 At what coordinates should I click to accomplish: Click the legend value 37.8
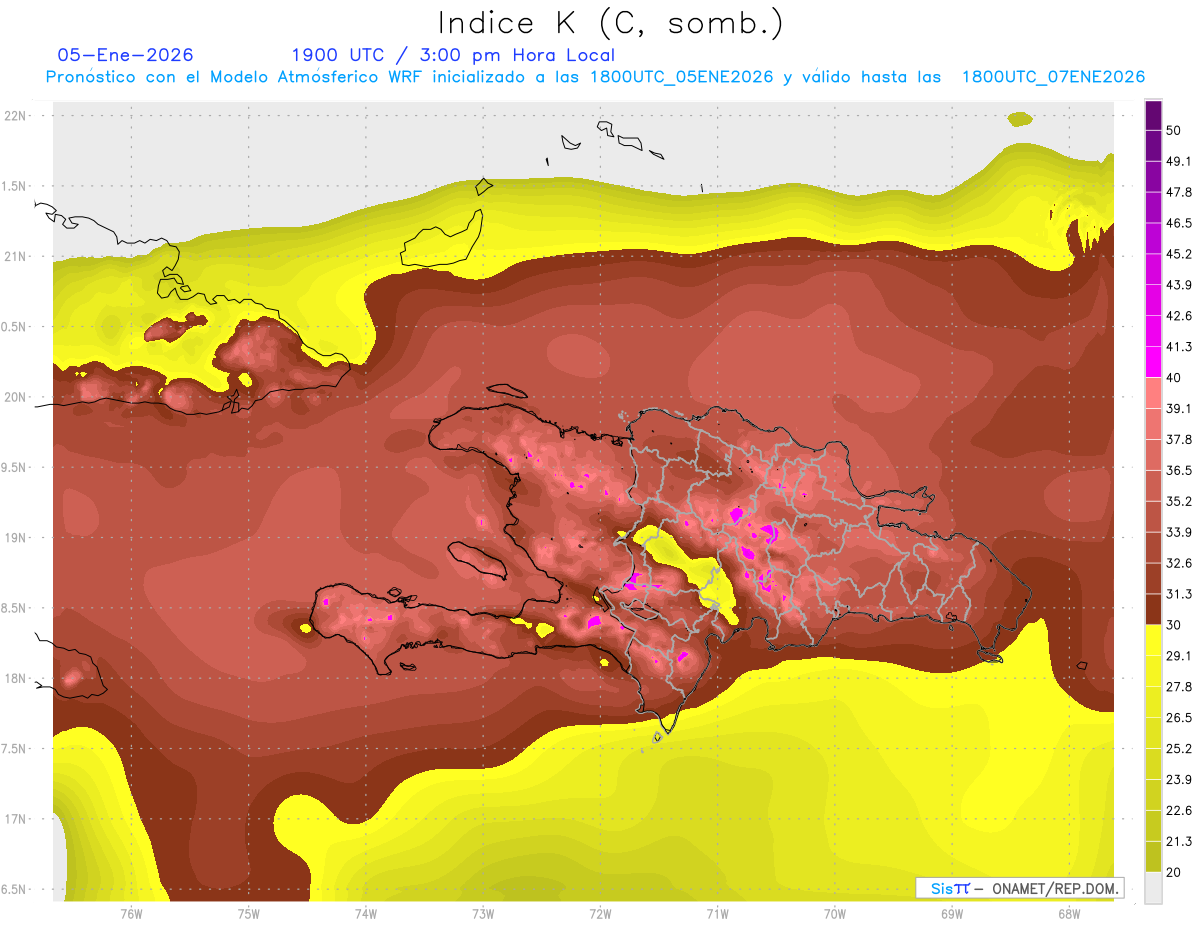(x=1179, y=439)
